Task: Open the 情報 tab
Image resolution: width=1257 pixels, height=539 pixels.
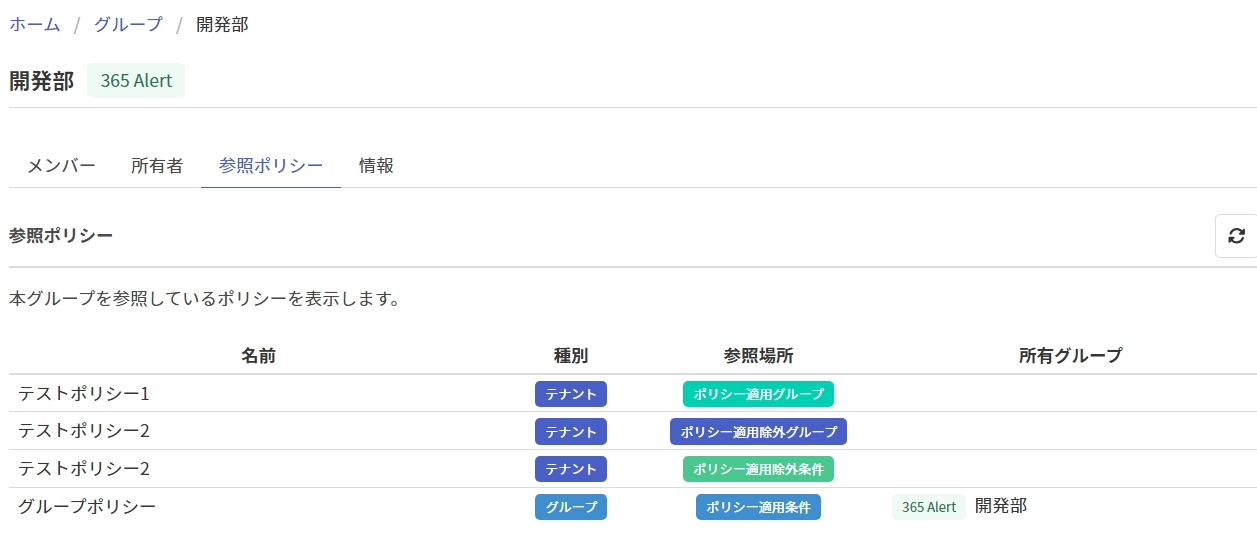Action: pos(376,166)
